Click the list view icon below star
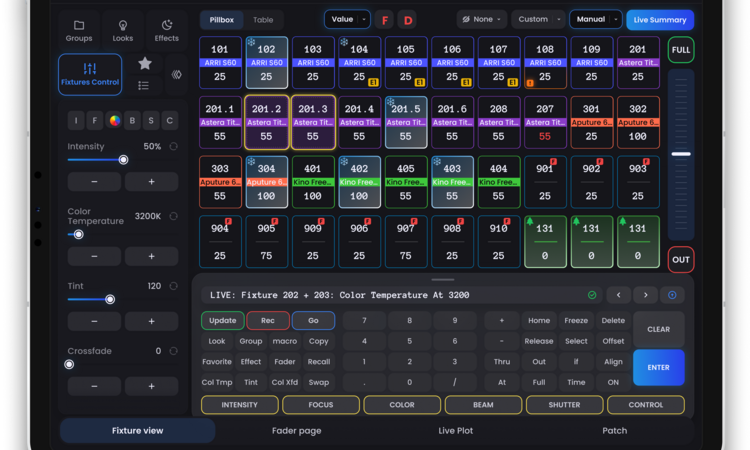Image resolution: width=750 pixels, height=450 pixels. (x=144, y=86)
